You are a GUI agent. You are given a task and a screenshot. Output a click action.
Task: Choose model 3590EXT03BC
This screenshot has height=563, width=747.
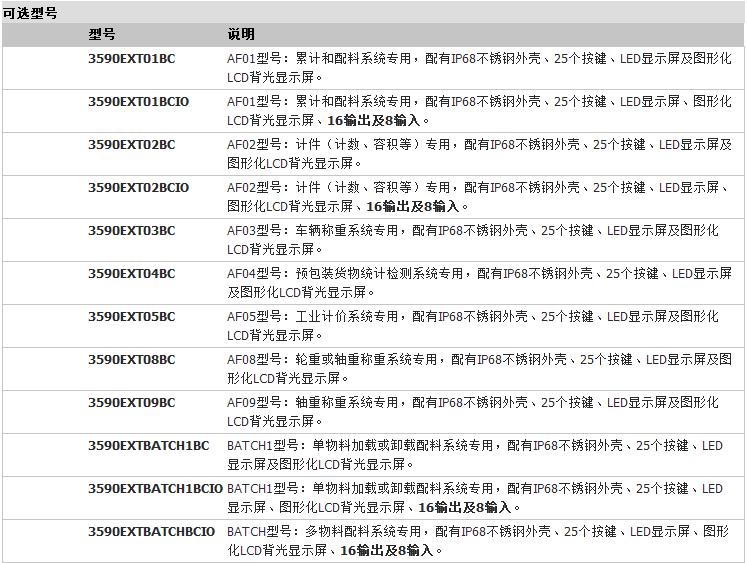pos(131,231)
